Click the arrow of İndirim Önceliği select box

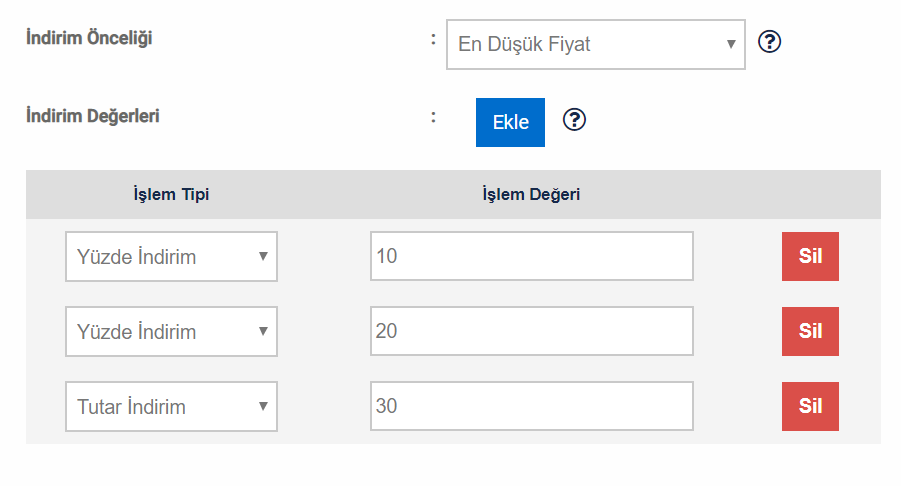tap(731, 44)
